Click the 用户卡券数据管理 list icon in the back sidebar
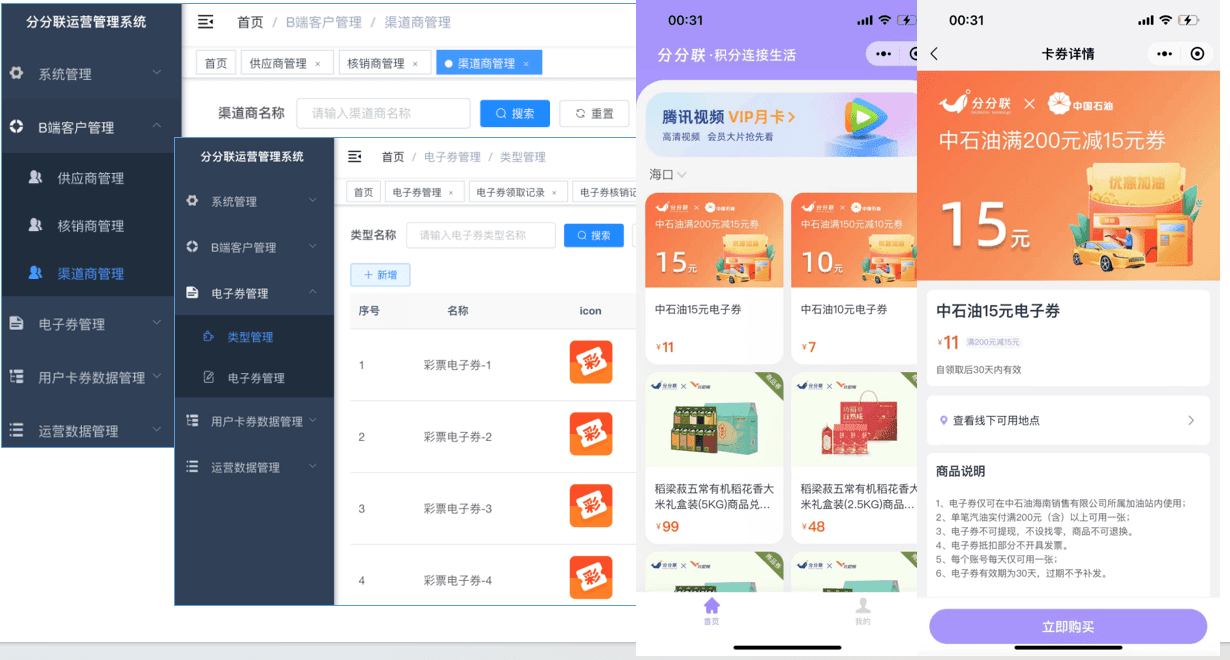The image size is (1230, 660). [16, 377]
